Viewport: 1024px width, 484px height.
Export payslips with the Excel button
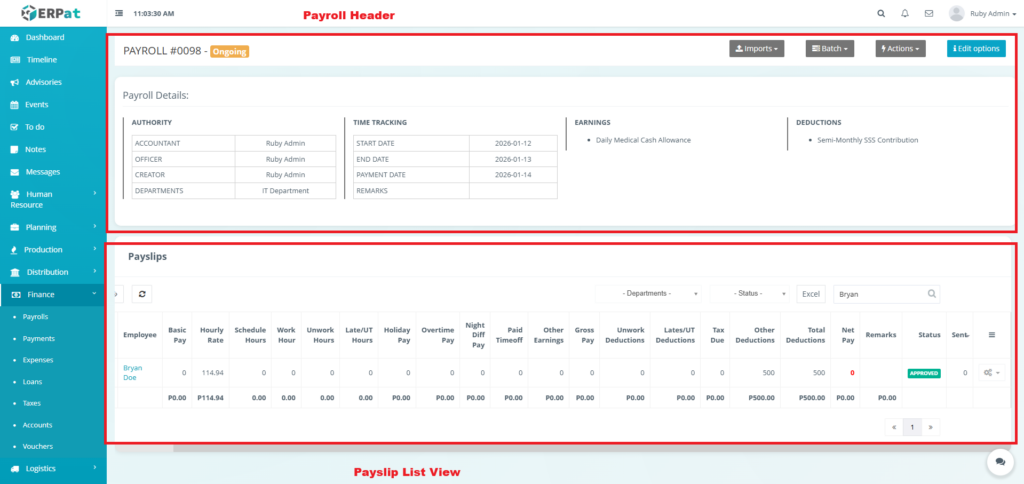[x=811, y=294]
